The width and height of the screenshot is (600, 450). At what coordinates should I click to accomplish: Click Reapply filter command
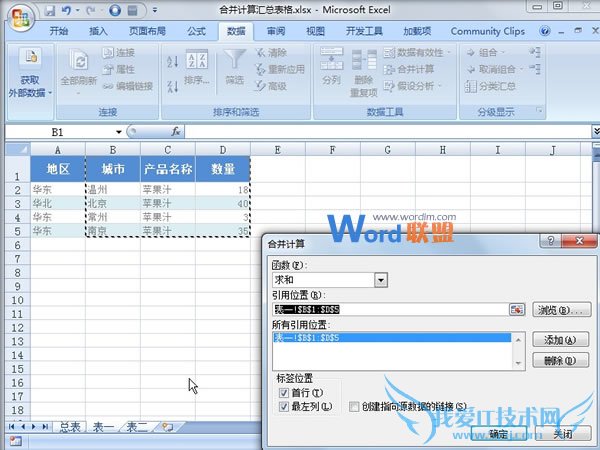coord(280,69)
